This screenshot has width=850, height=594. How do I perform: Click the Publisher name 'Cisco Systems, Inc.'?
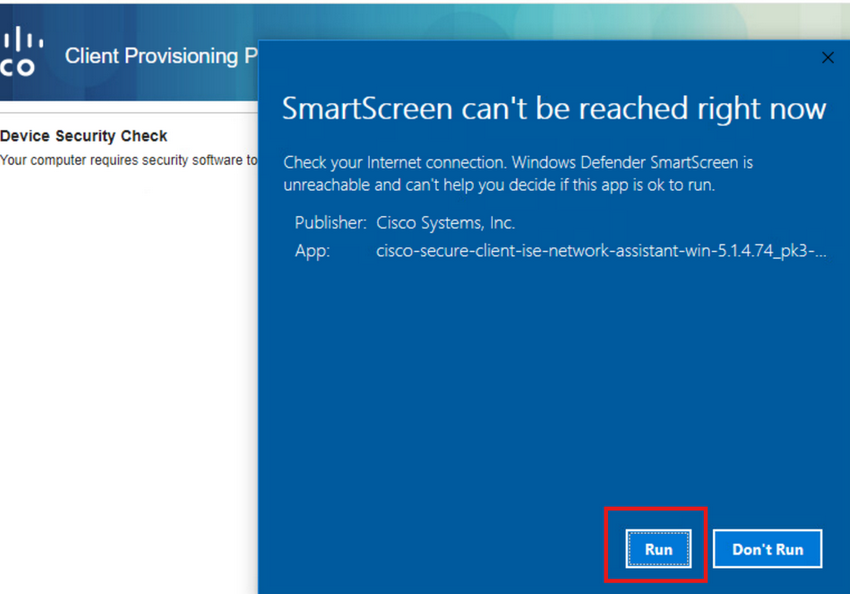(x=446, y=223)
